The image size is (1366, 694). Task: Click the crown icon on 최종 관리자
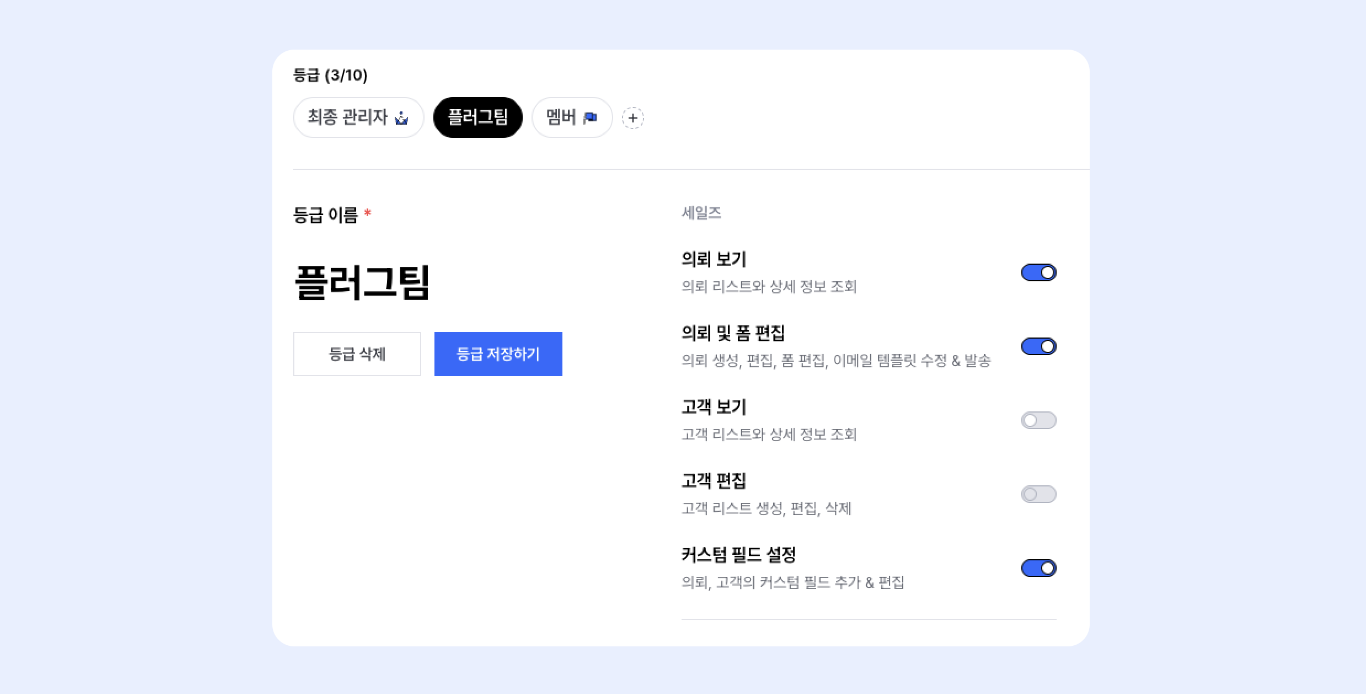(402, 118)
